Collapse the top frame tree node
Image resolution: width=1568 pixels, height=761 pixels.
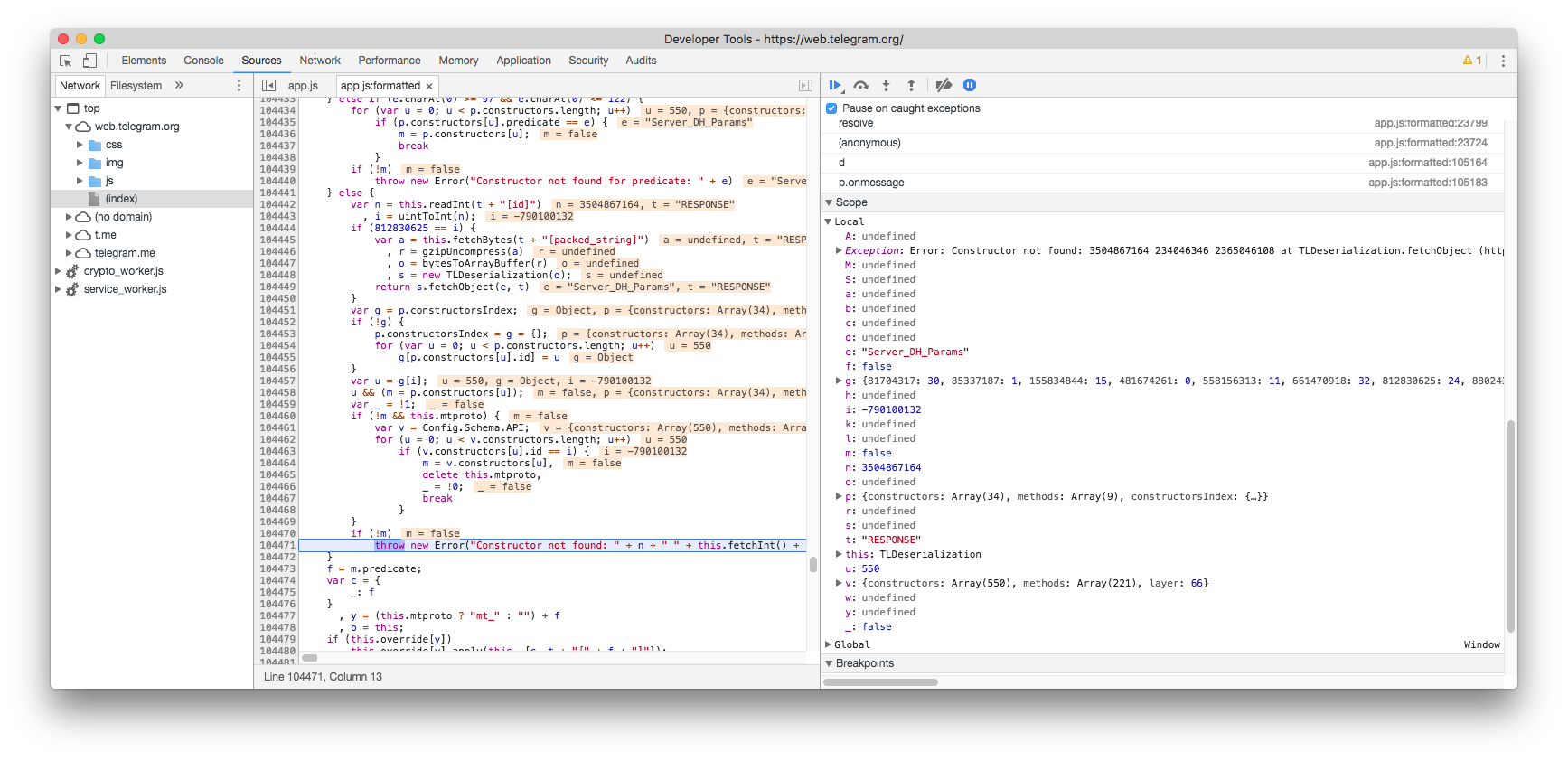pos(58,108)
